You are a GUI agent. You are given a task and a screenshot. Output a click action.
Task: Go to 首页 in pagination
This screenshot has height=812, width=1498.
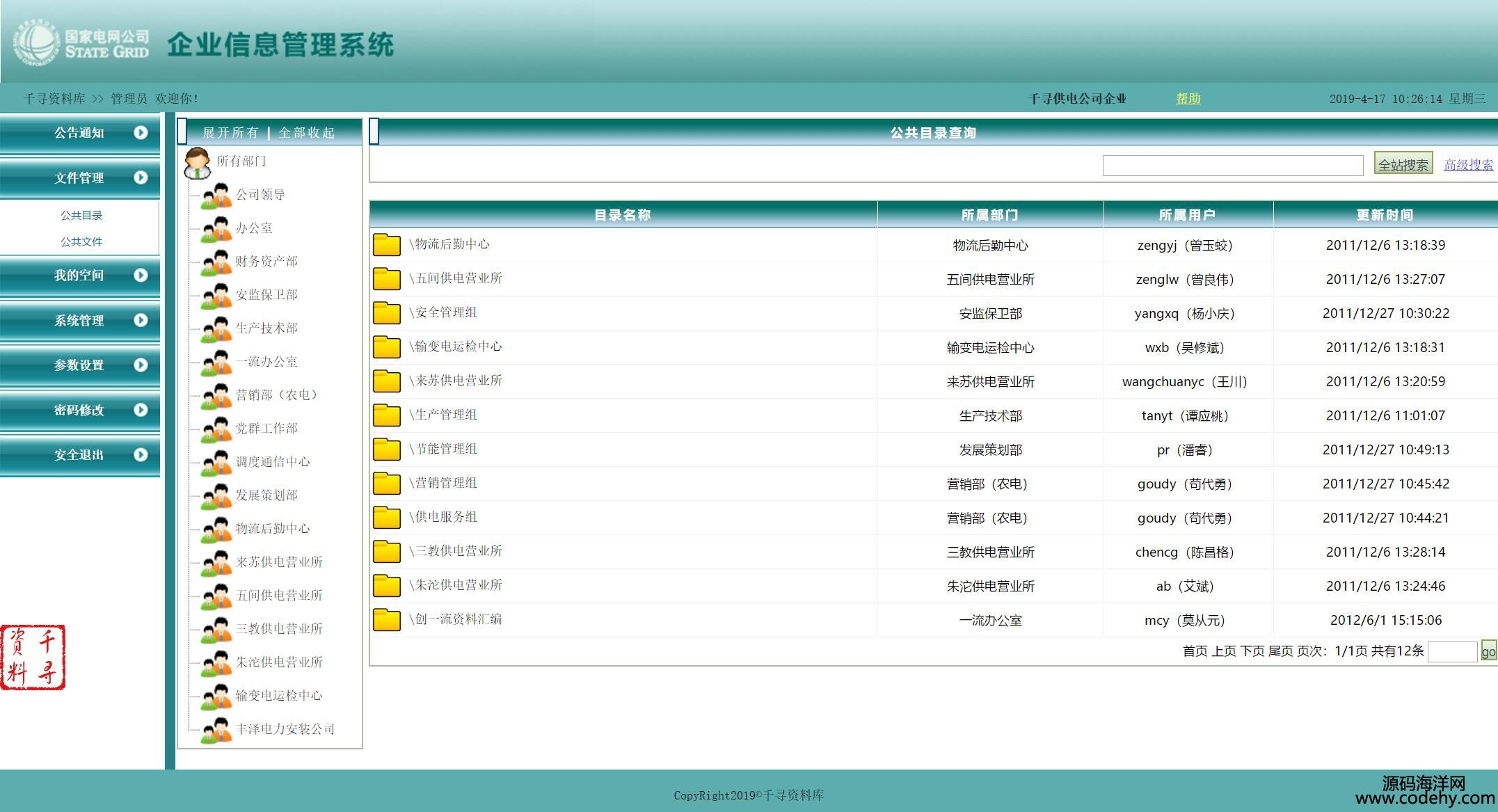1195,651
